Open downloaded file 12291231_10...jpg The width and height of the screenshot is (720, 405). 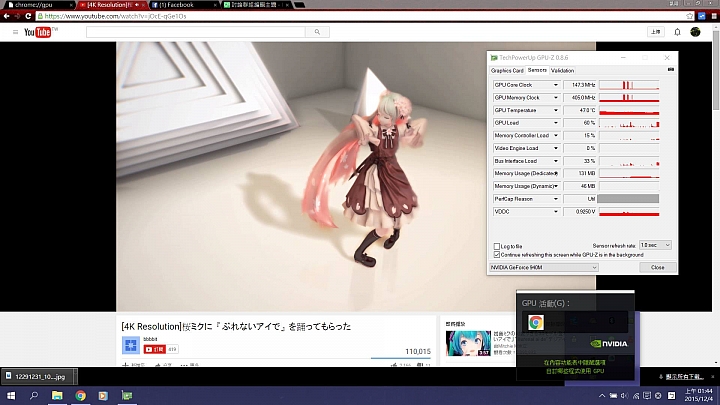[39, 377]
